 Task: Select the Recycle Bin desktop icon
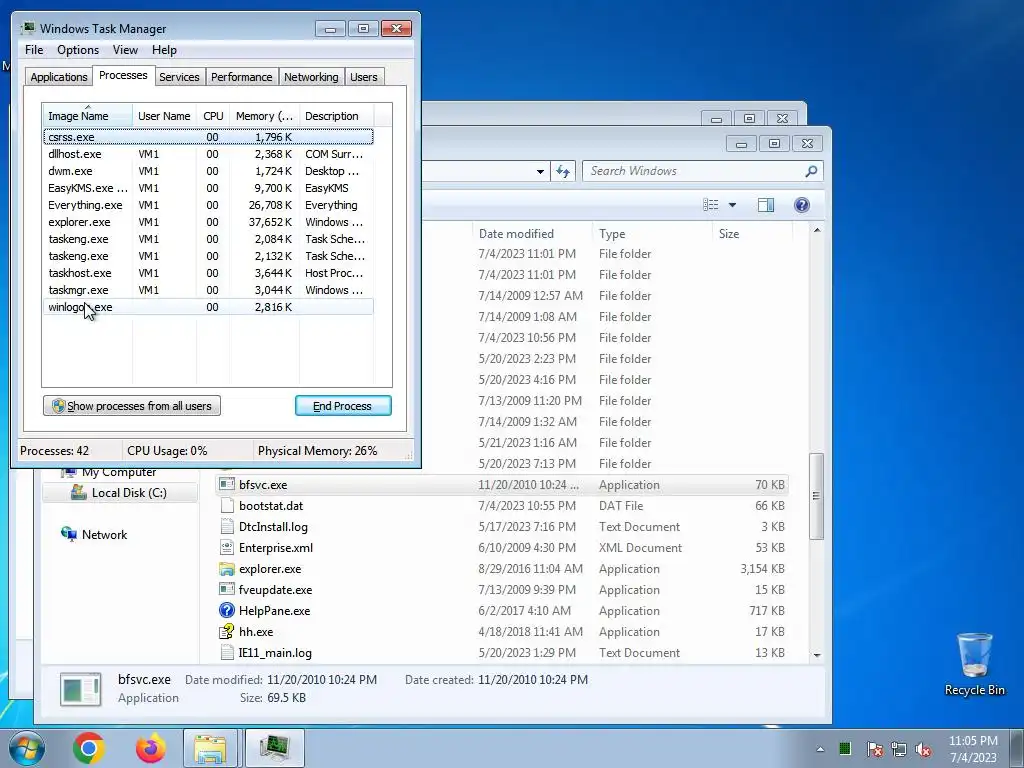coord(974,664)
